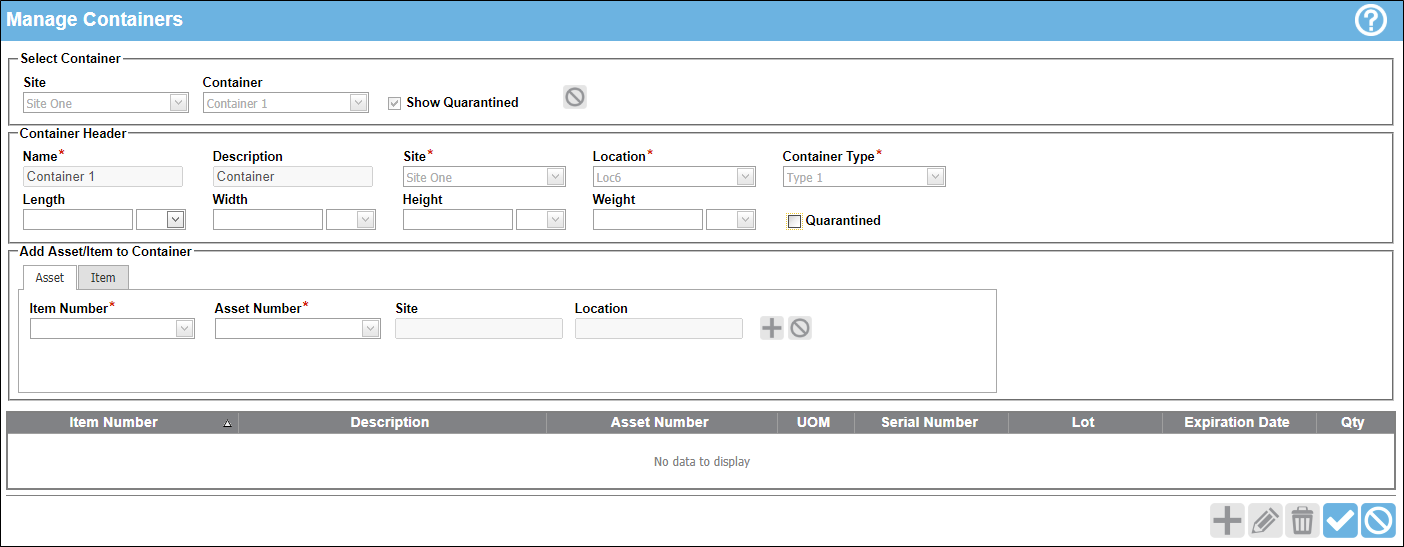Click the blue Cancel icon at bottom right
1404x547 pixels.
coord(1378,520)
